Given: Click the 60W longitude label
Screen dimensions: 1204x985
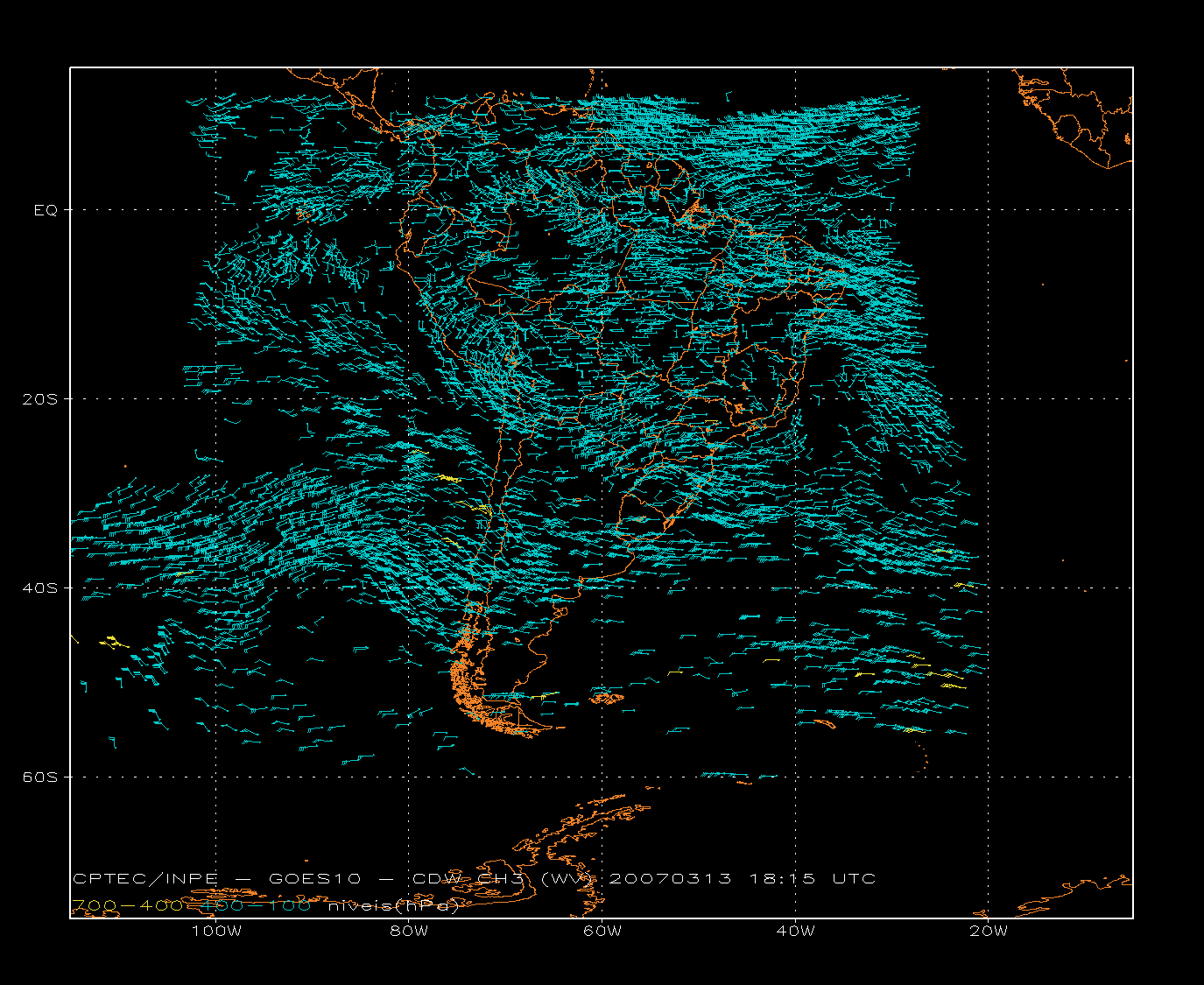Looking at the screenshot, I should [602, 931].
